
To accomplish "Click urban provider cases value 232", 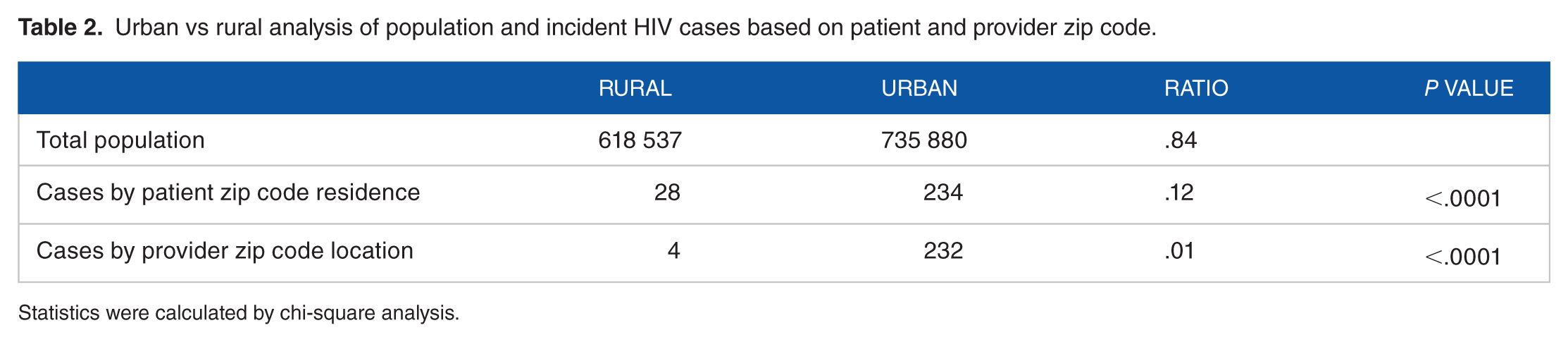I will coord(942,251).
